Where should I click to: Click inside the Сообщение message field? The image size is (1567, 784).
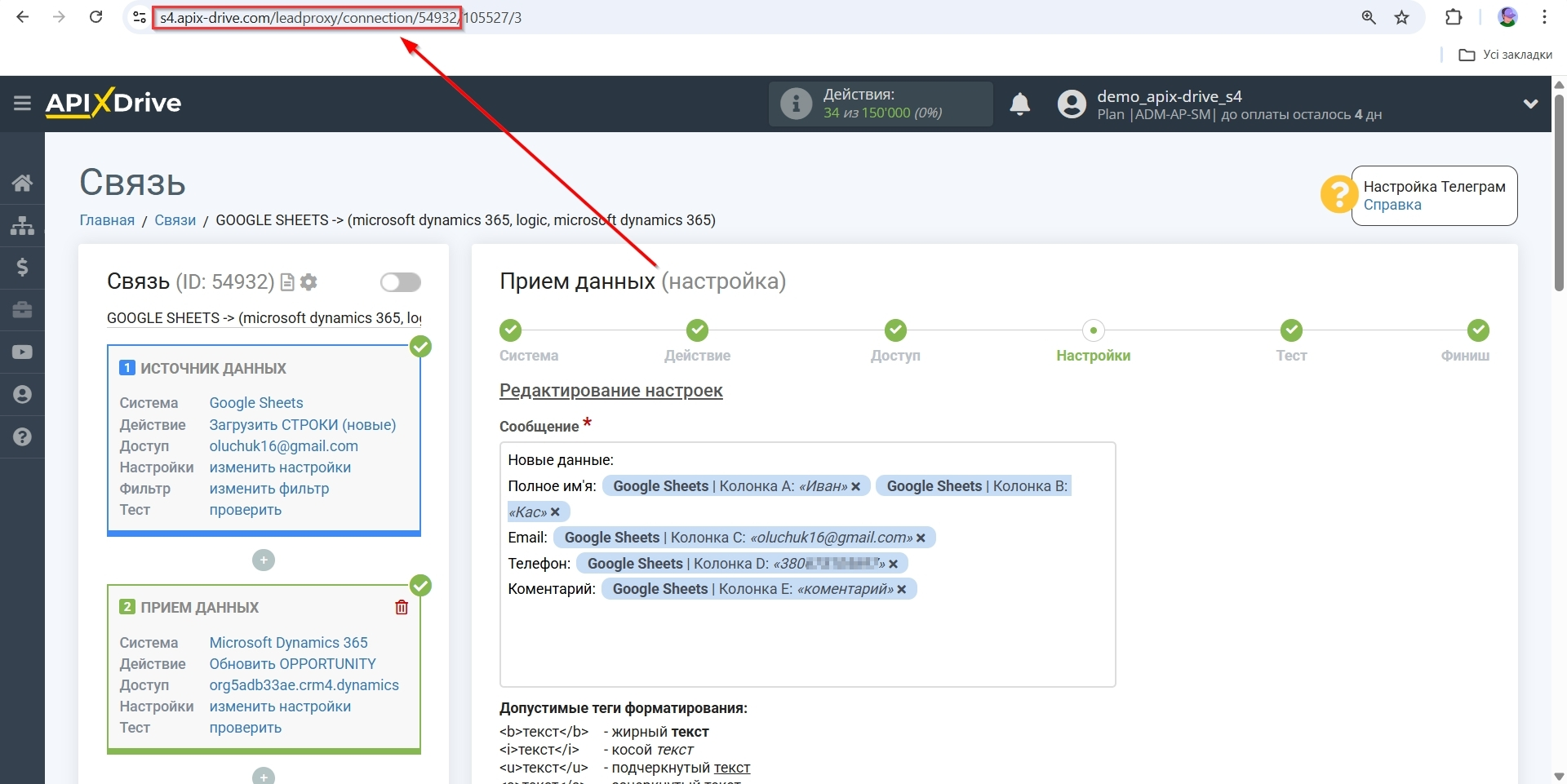tap(807, 565)
